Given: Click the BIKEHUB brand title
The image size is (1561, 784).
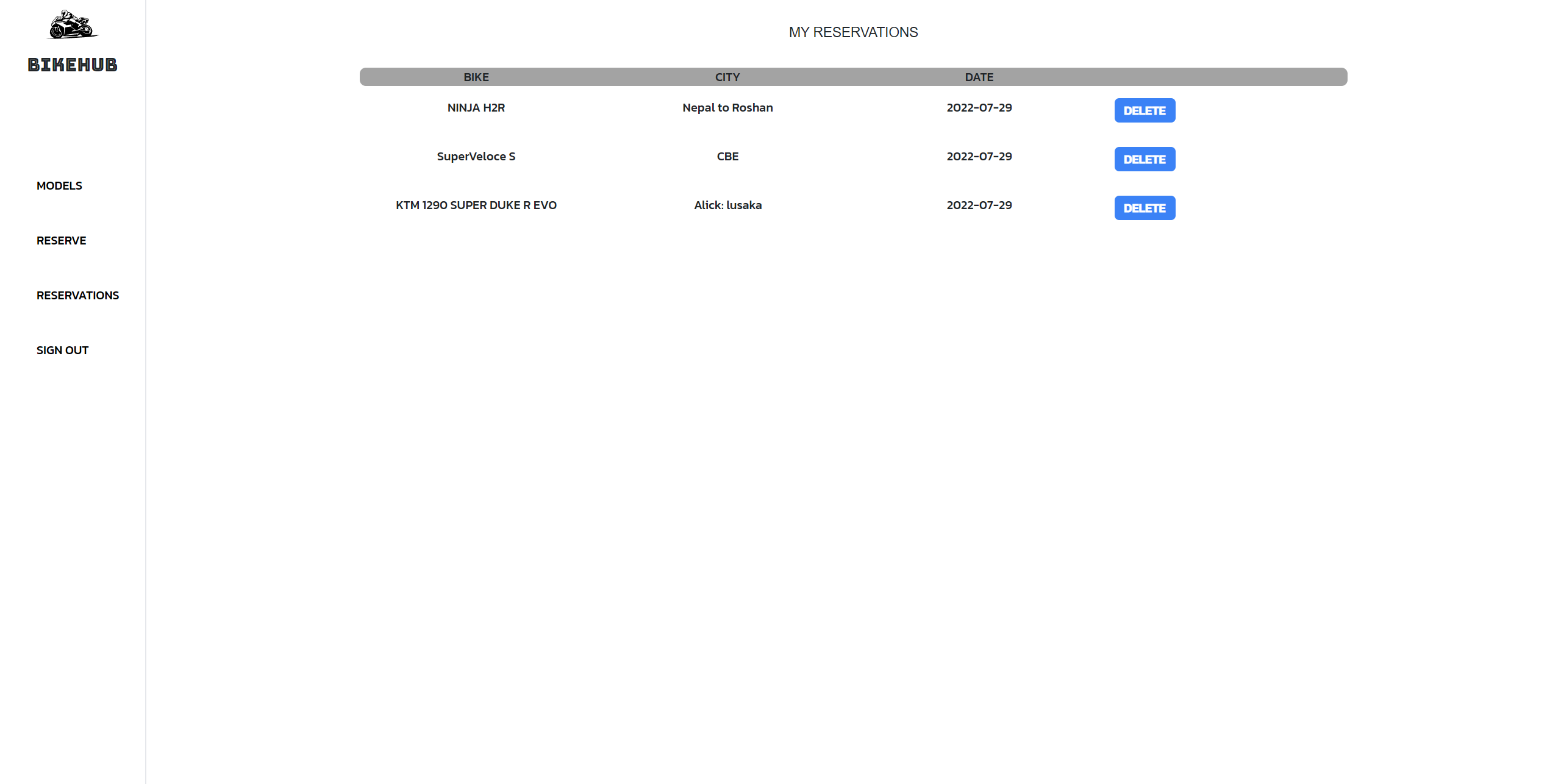Looking at the screenshot, I should 73,65.
